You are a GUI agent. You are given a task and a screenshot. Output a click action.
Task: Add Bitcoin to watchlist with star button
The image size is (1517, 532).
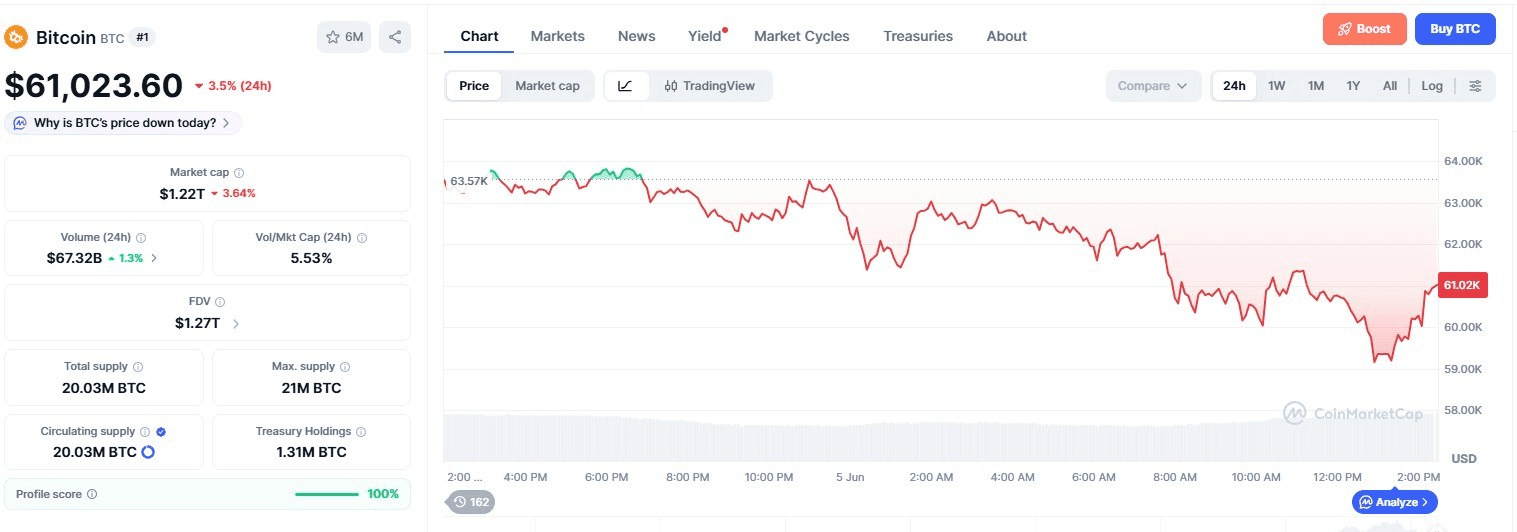point(344,37)
